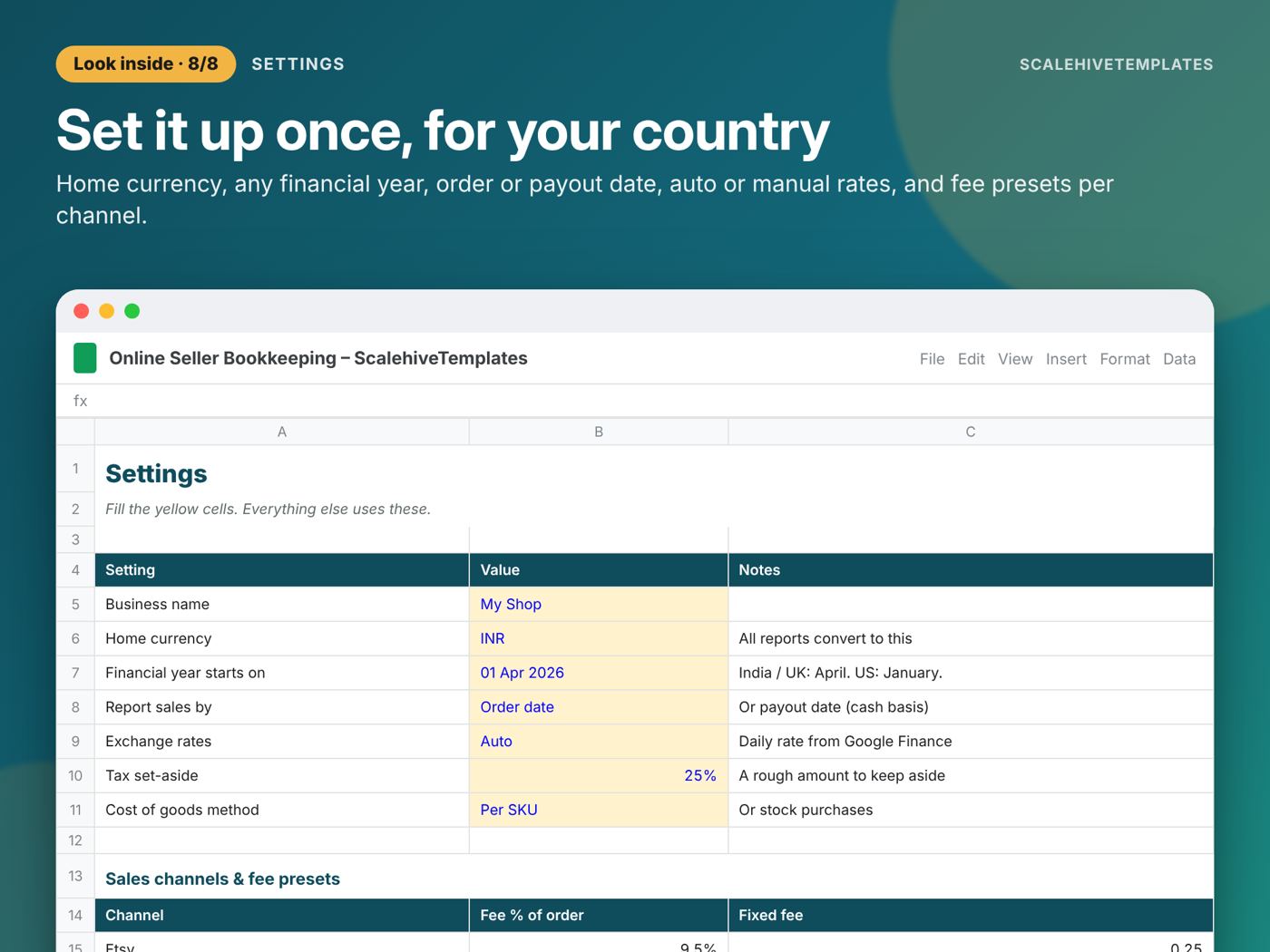Open the Data menu

(x=1179, y=359)
